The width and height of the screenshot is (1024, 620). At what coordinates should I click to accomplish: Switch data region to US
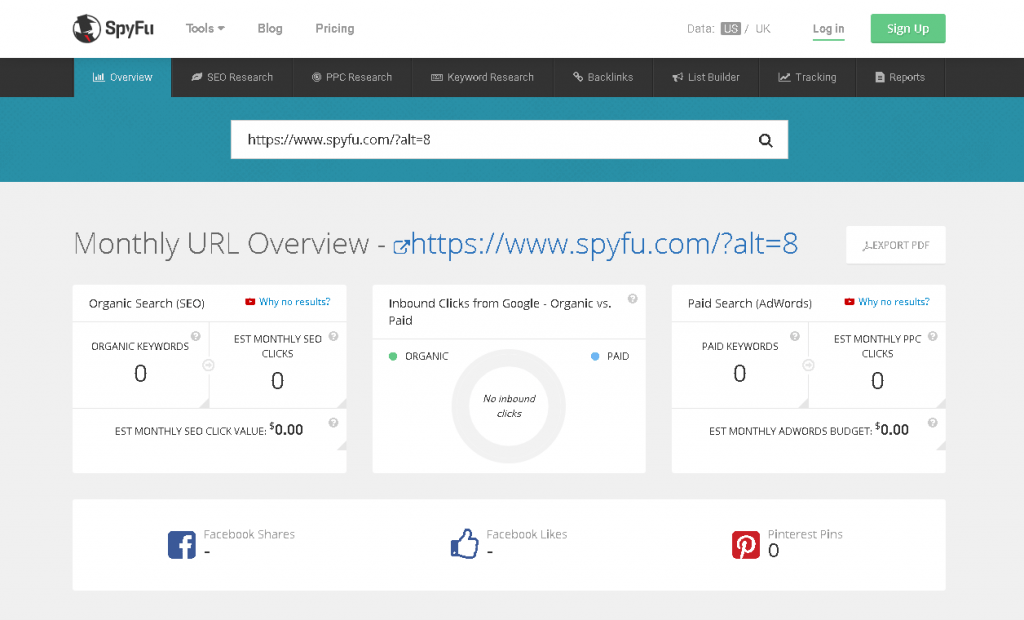click(731, 29)
